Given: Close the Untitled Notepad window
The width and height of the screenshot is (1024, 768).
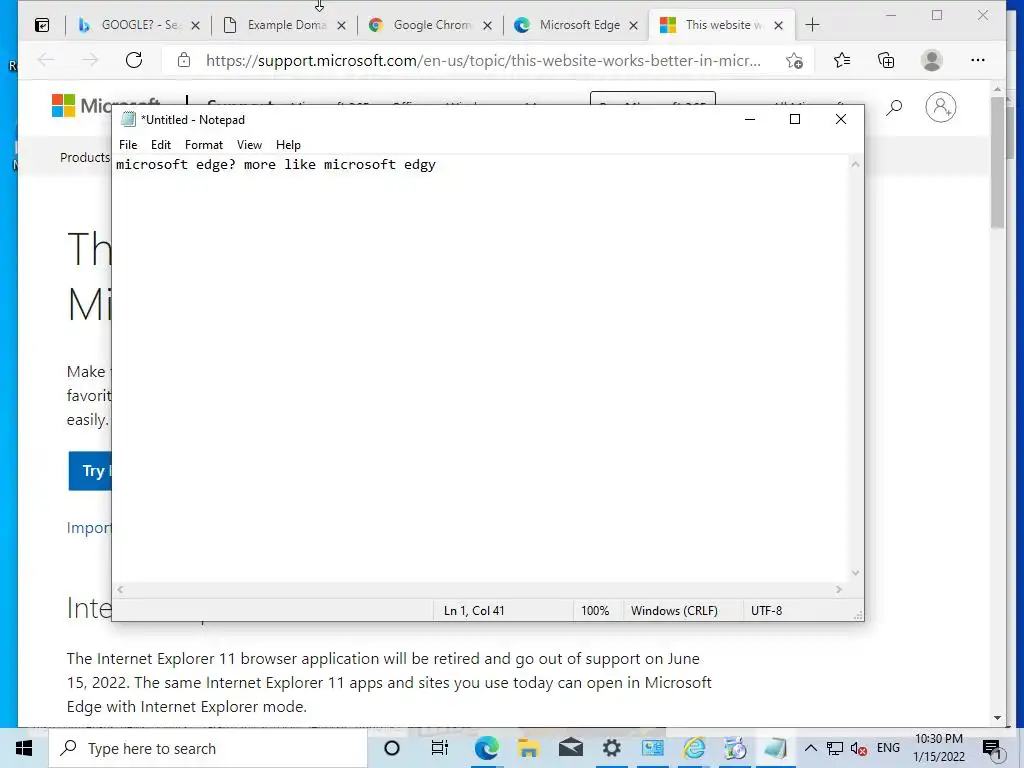Looking at the screenshot, I should click(840, 120).
